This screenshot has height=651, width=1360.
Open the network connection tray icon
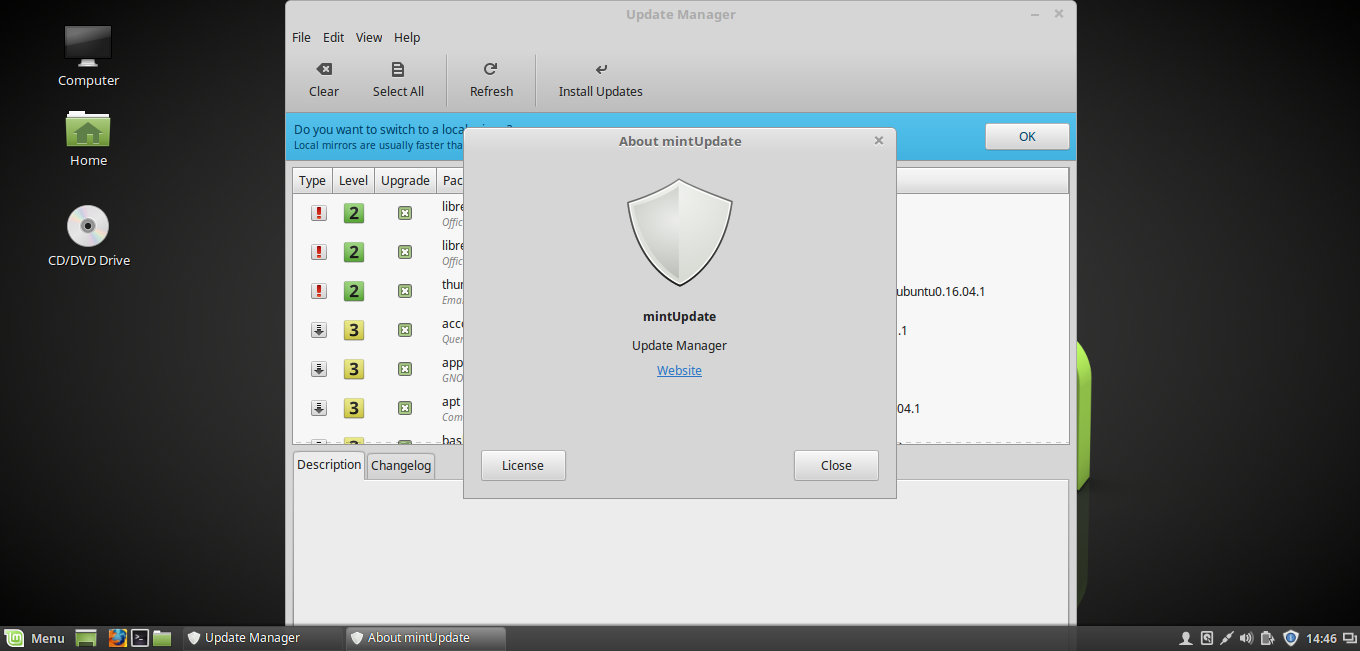(1227, 638)
